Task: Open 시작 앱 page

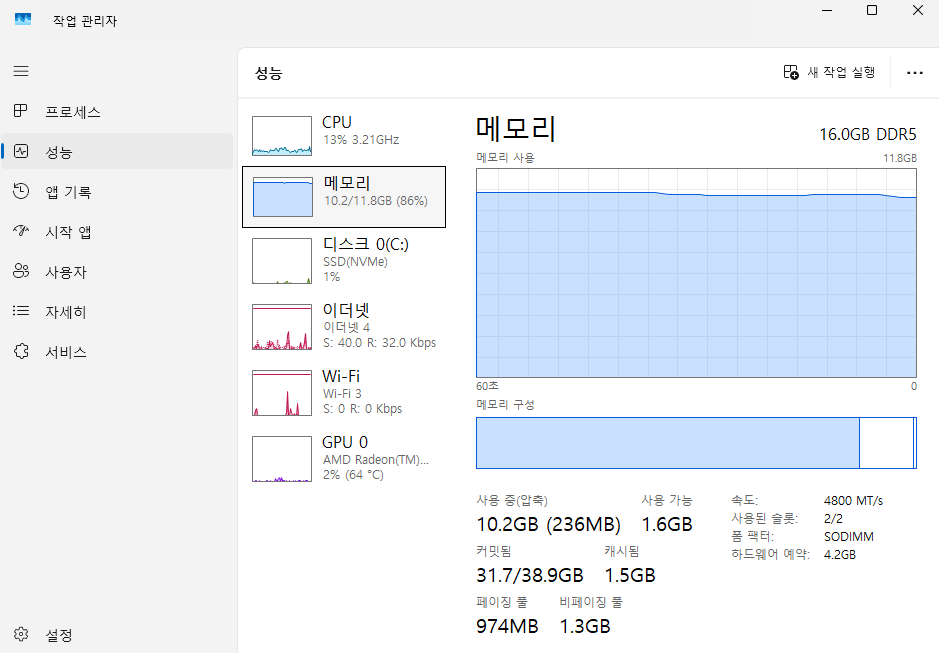Action: (x=117, y=232)
